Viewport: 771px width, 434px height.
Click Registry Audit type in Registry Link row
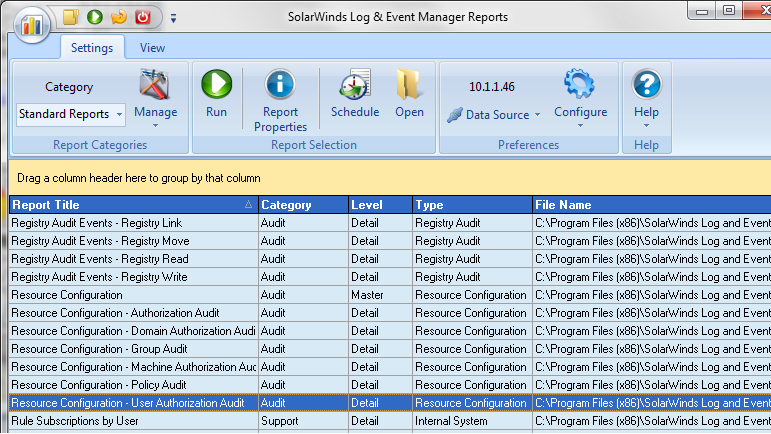472,223
